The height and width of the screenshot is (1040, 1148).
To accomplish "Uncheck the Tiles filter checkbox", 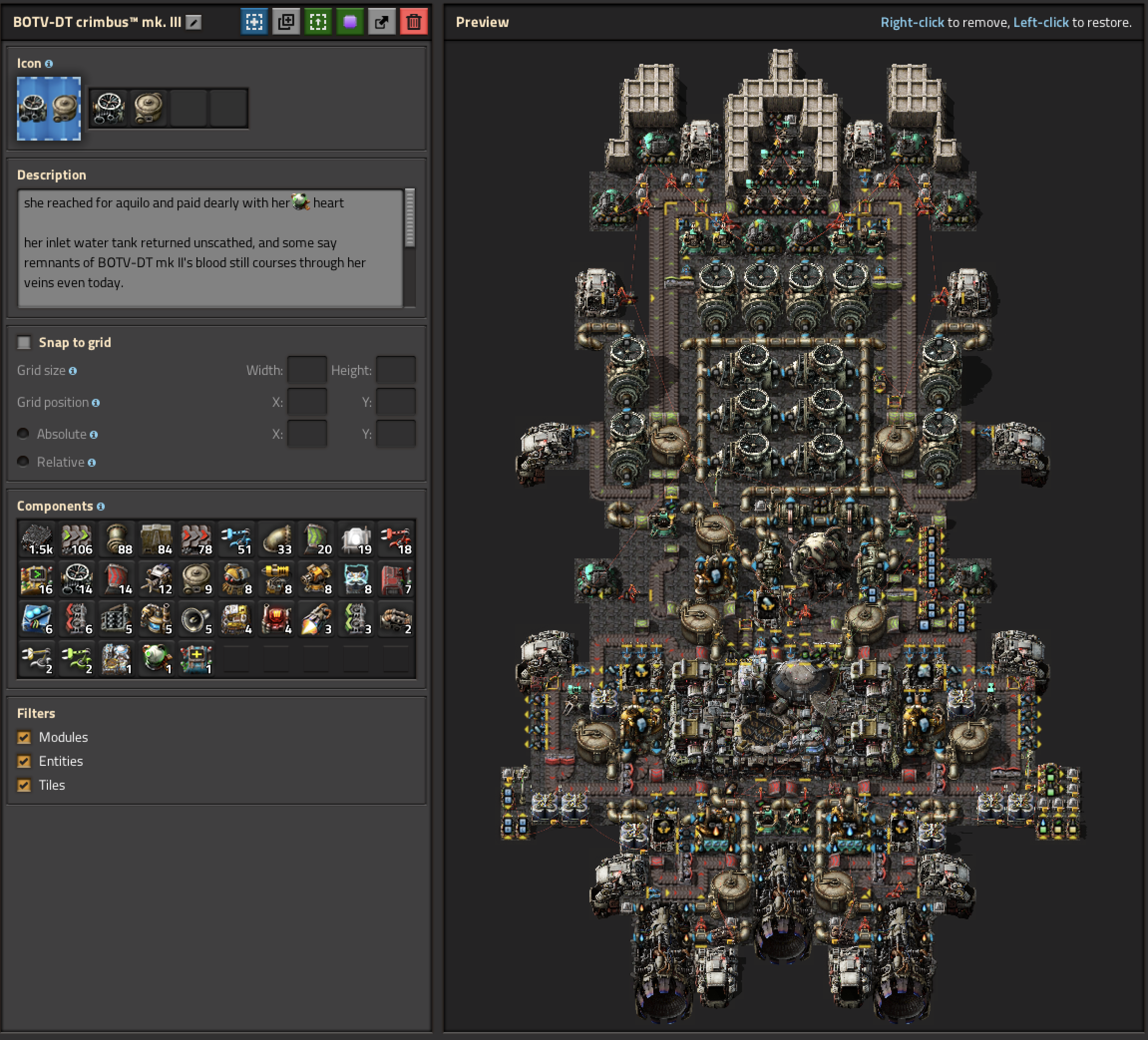I will coord(24,785).
